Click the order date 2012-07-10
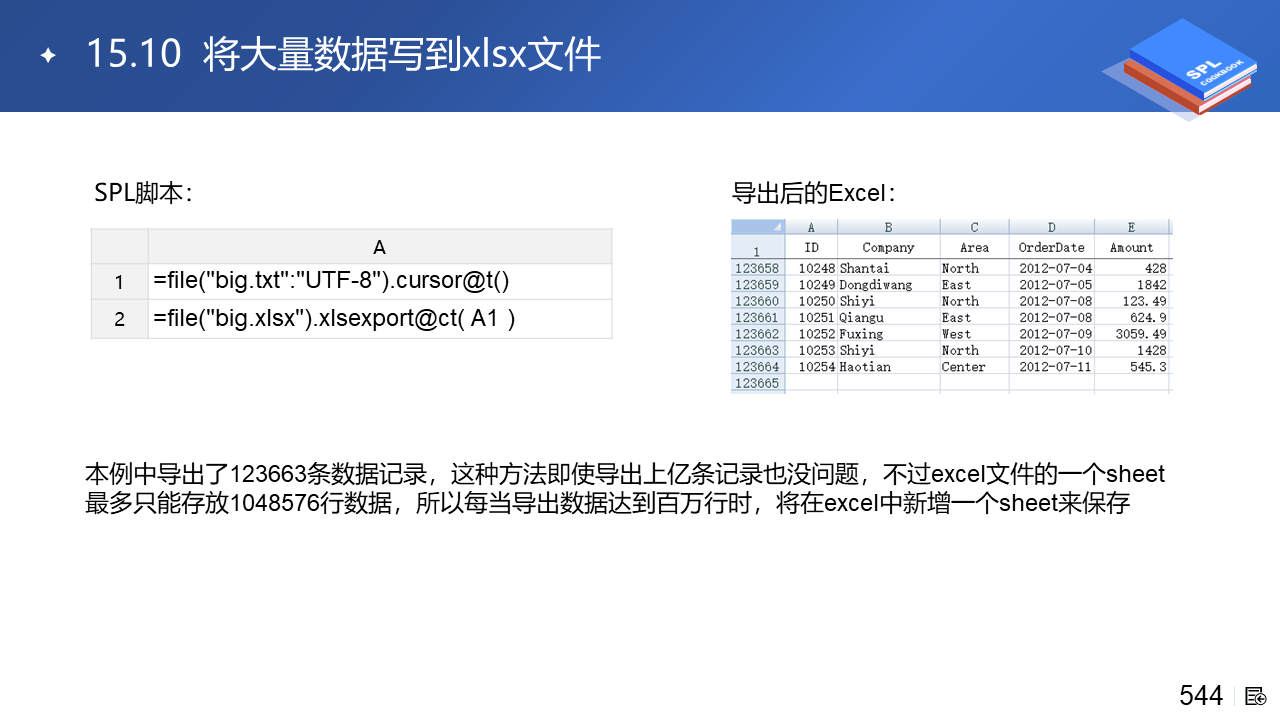Screen dimensions: 1280x720 (1052, 351)
